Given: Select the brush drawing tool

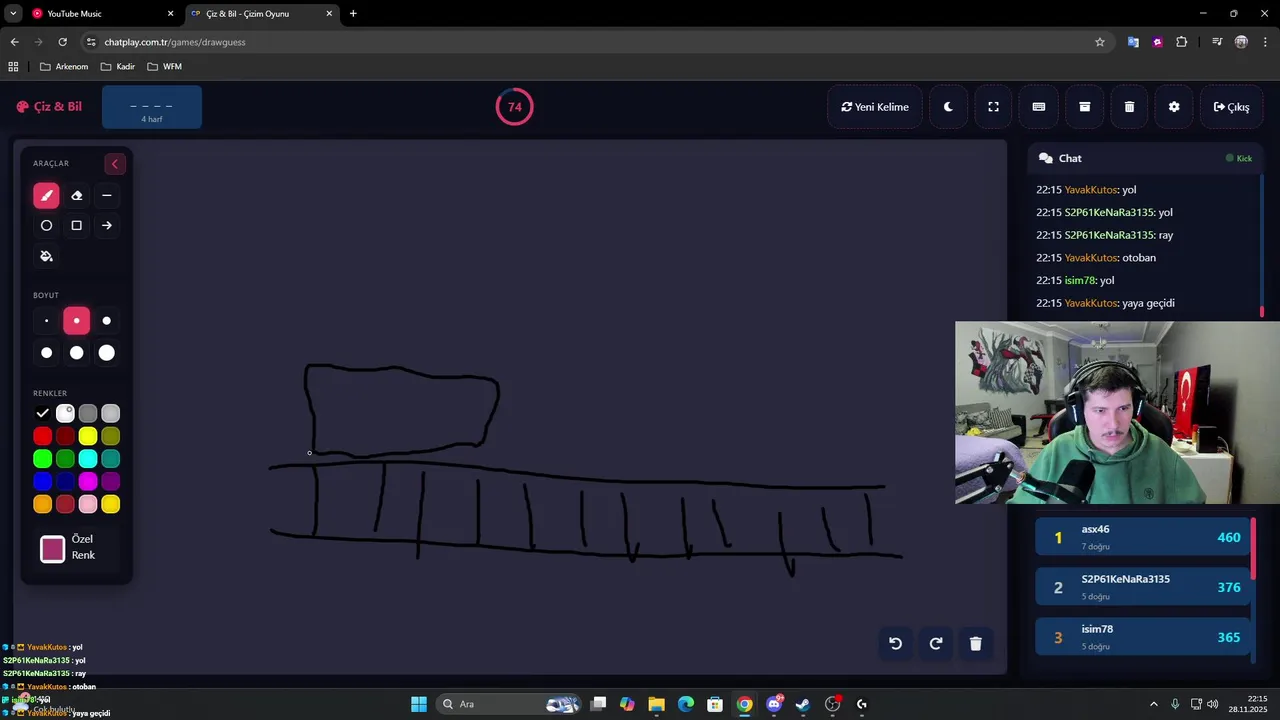Looking at the screenshot, I should pos(46,196).
